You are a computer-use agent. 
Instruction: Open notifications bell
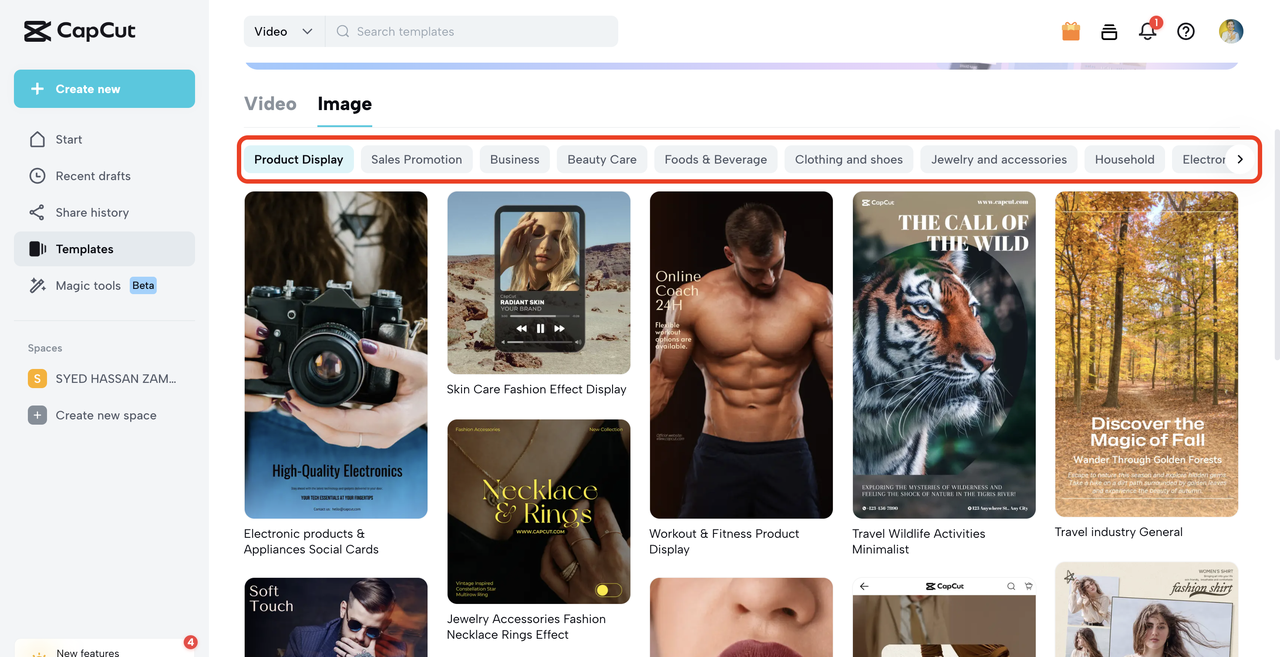point(1148,31)
